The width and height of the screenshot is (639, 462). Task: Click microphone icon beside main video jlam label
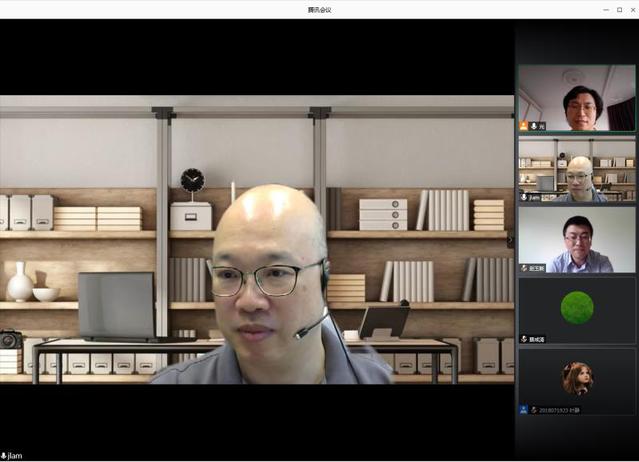pyautogui.click(x=4, y=456)
